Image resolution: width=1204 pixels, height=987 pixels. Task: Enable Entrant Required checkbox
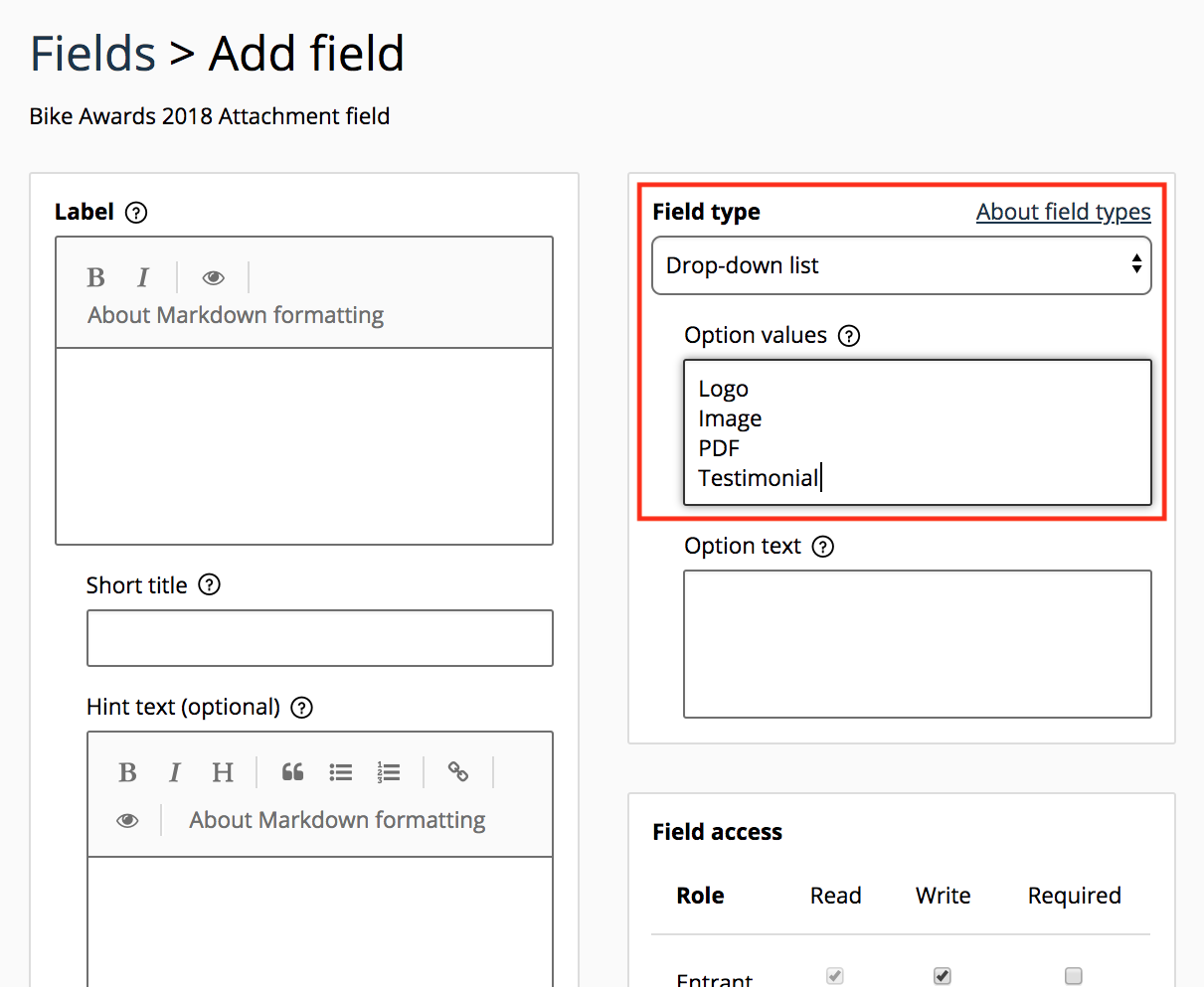(1073, 976)
